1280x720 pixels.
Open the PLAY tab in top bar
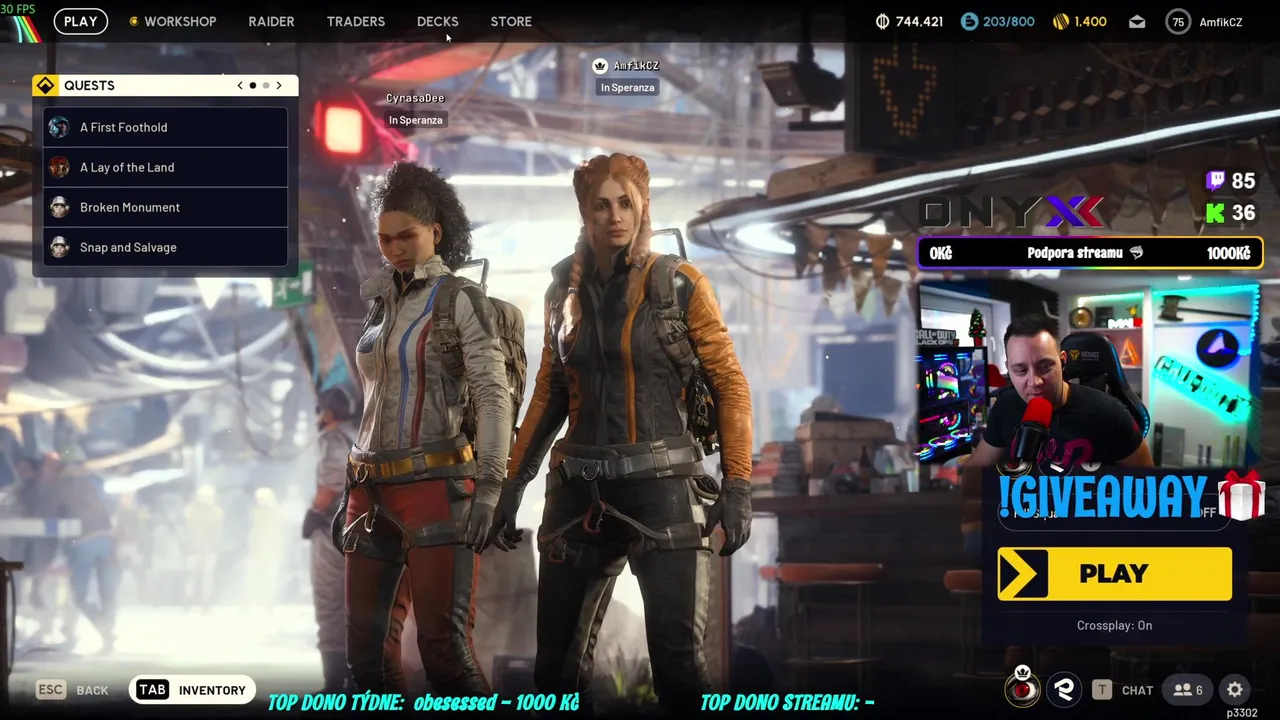(81, 21)
